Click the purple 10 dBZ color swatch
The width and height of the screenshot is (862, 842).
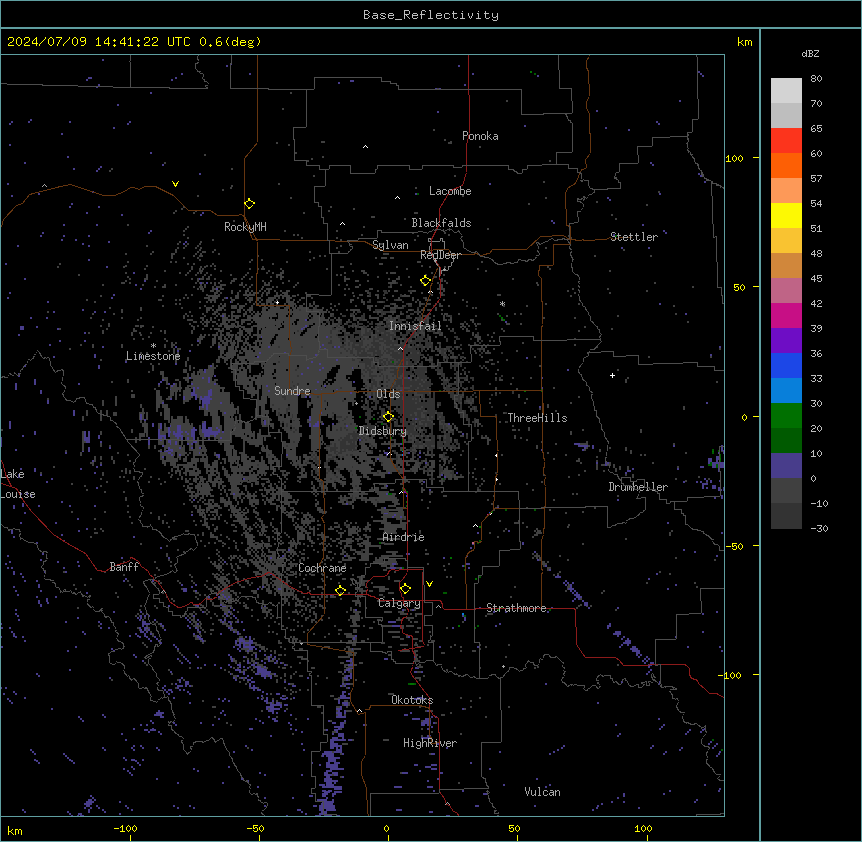[x=786, y=466]
